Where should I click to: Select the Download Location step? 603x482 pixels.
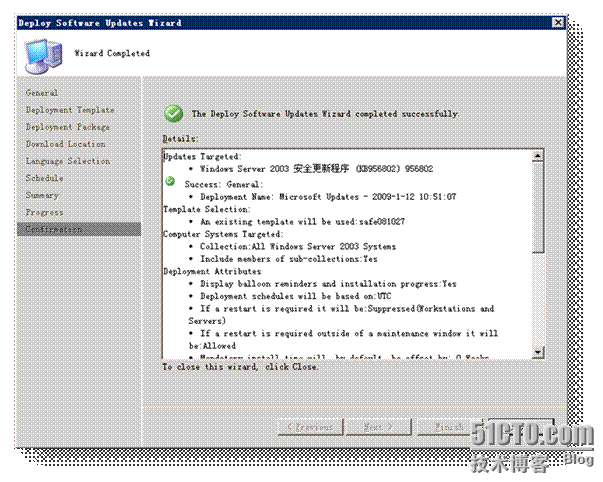(x=65, y=144)
